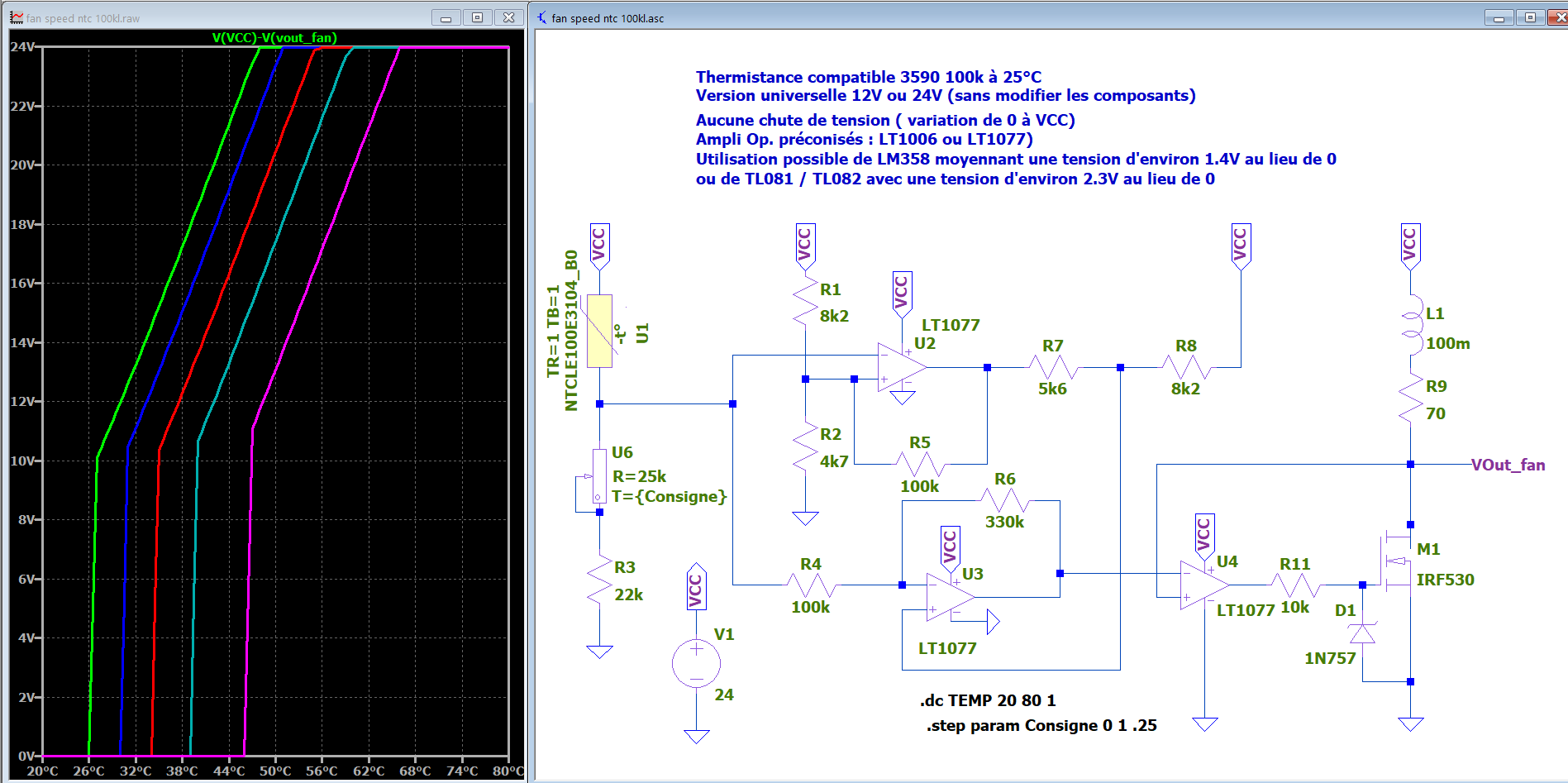Screen dimensions: 1568x783
Task: Click the V(VCC)-V(vout_fan) trace label
Action: pyautogui.click(x=274, y=38)
